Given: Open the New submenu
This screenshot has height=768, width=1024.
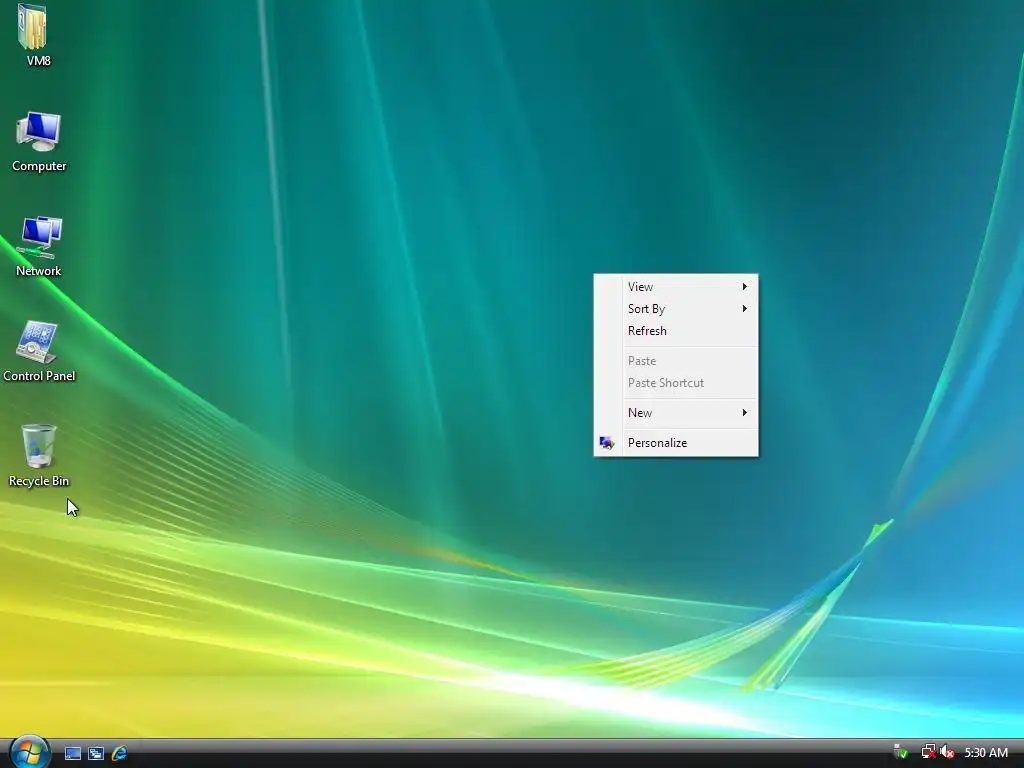Looking at the screenshot, I should 676,413.
